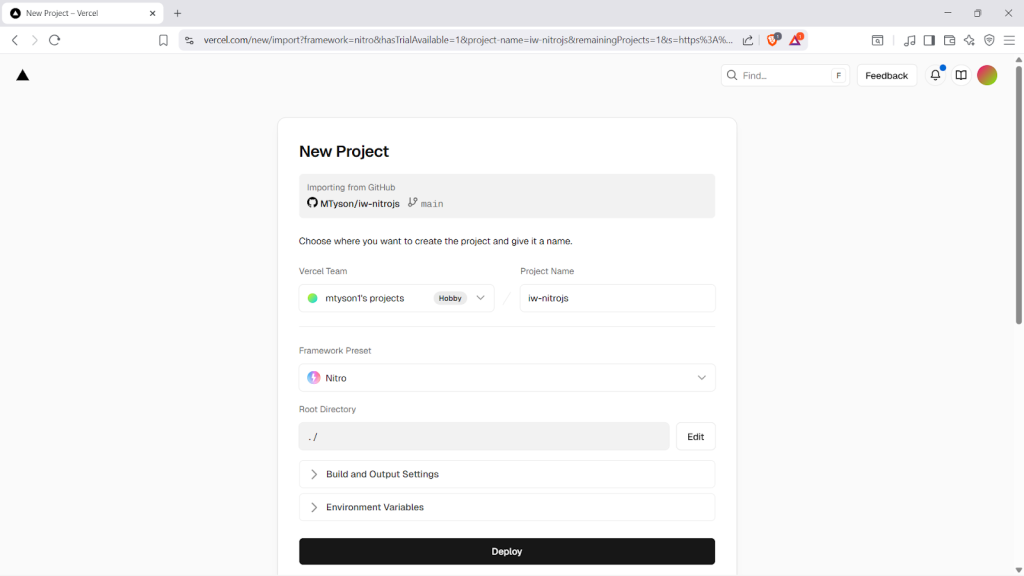
Task: Open the user avatar menu
Action: point(987,75)
